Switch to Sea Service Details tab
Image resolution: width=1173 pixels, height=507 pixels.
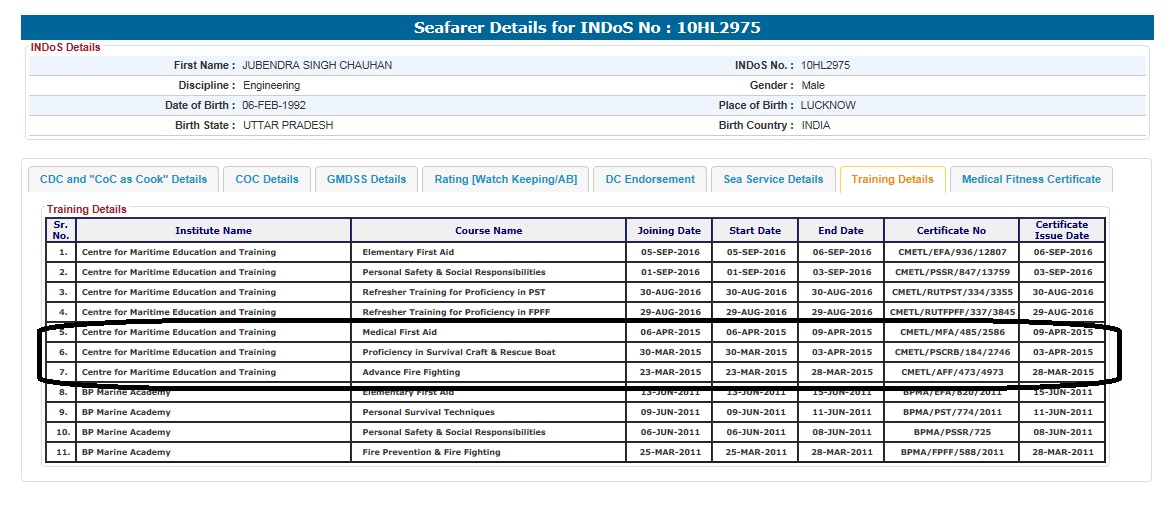[773, 180]
